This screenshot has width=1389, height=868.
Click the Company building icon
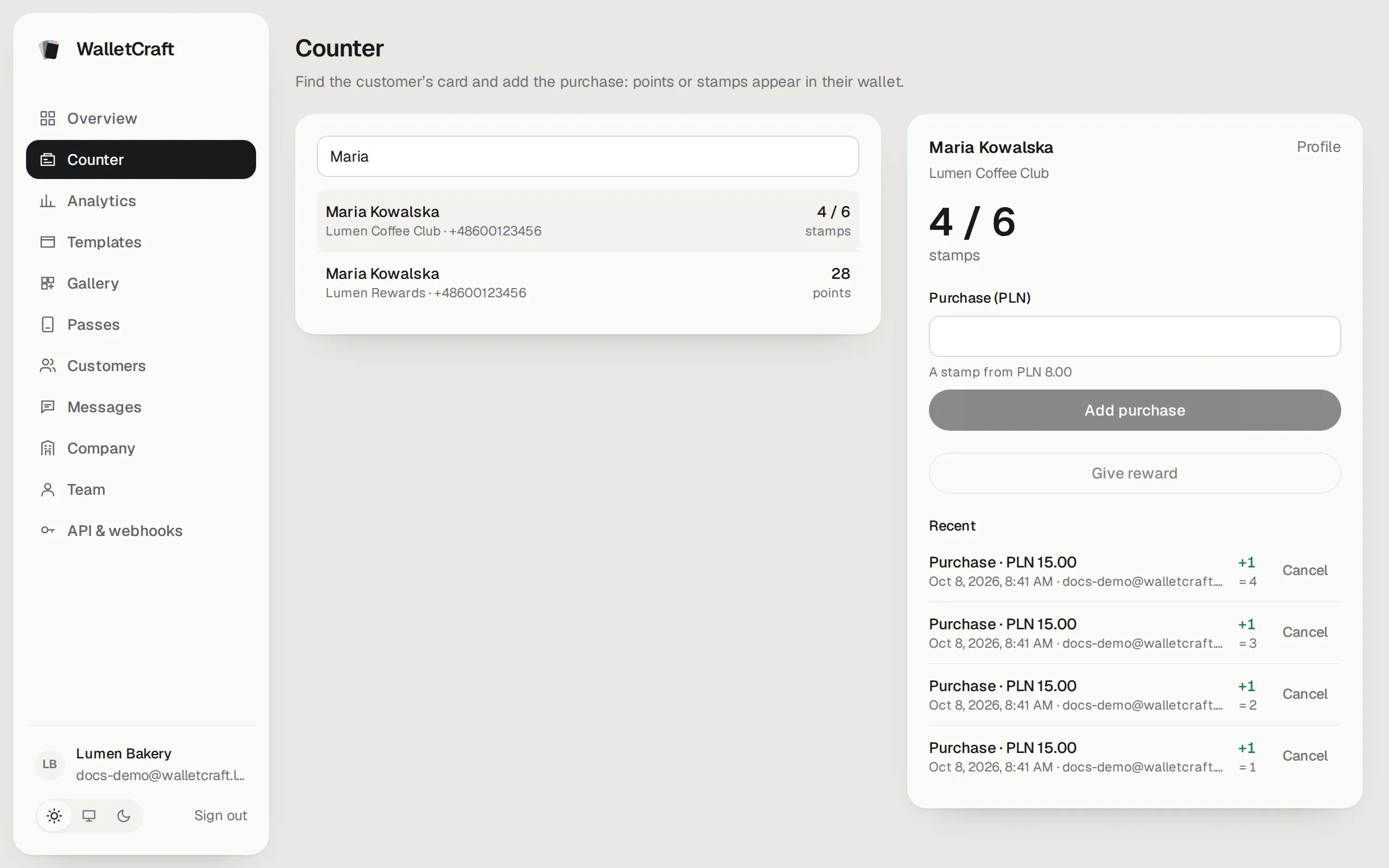pos(48,448)
